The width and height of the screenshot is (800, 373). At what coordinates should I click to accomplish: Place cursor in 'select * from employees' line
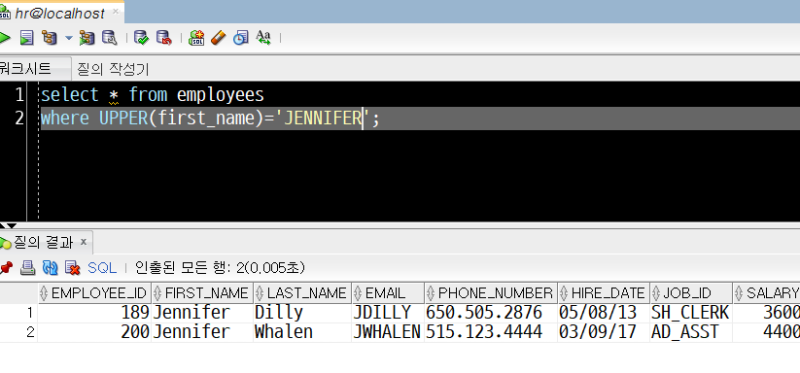click(153, 95)
